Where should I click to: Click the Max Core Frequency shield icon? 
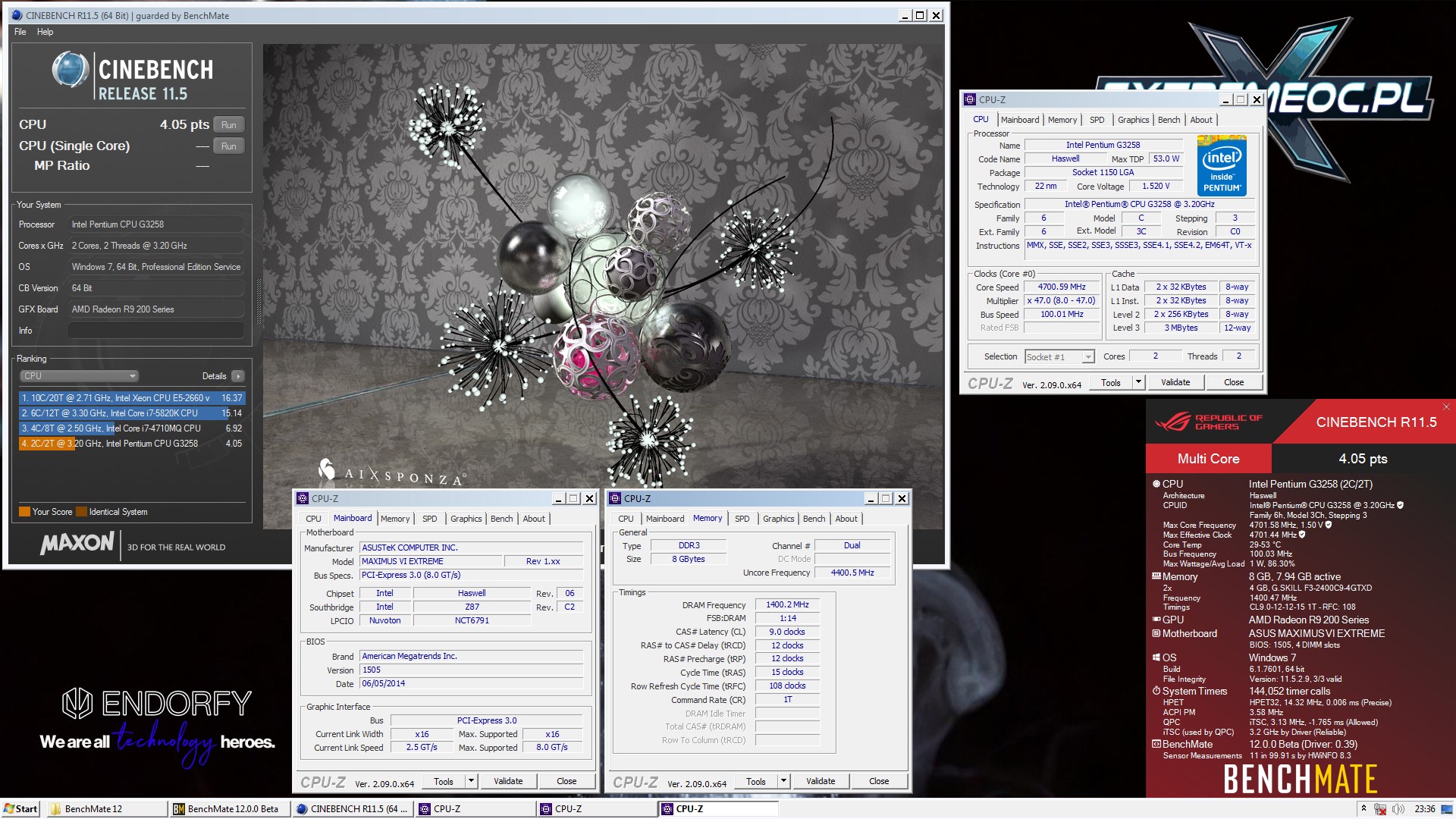click(1328, 525)
